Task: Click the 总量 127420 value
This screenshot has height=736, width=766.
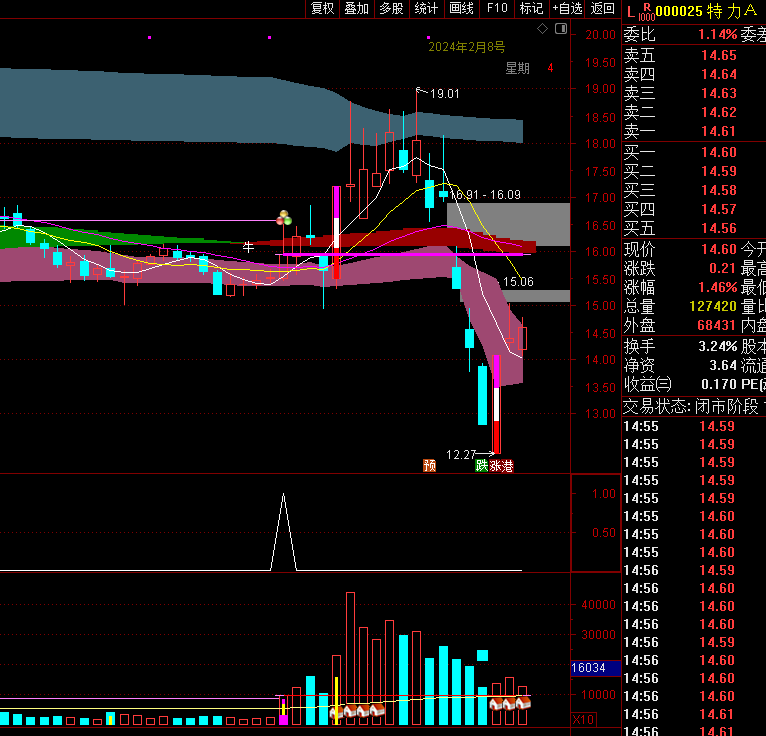Action: (x=713, y=306)
